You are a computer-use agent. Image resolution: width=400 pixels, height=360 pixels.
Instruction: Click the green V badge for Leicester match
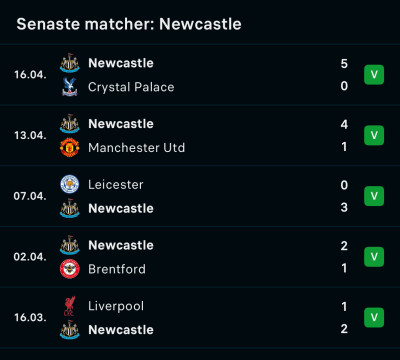[374, 196]
